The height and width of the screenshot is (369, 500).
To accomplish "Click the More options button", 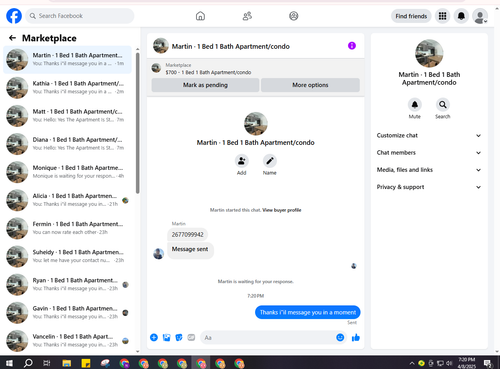I will point(310,85).
